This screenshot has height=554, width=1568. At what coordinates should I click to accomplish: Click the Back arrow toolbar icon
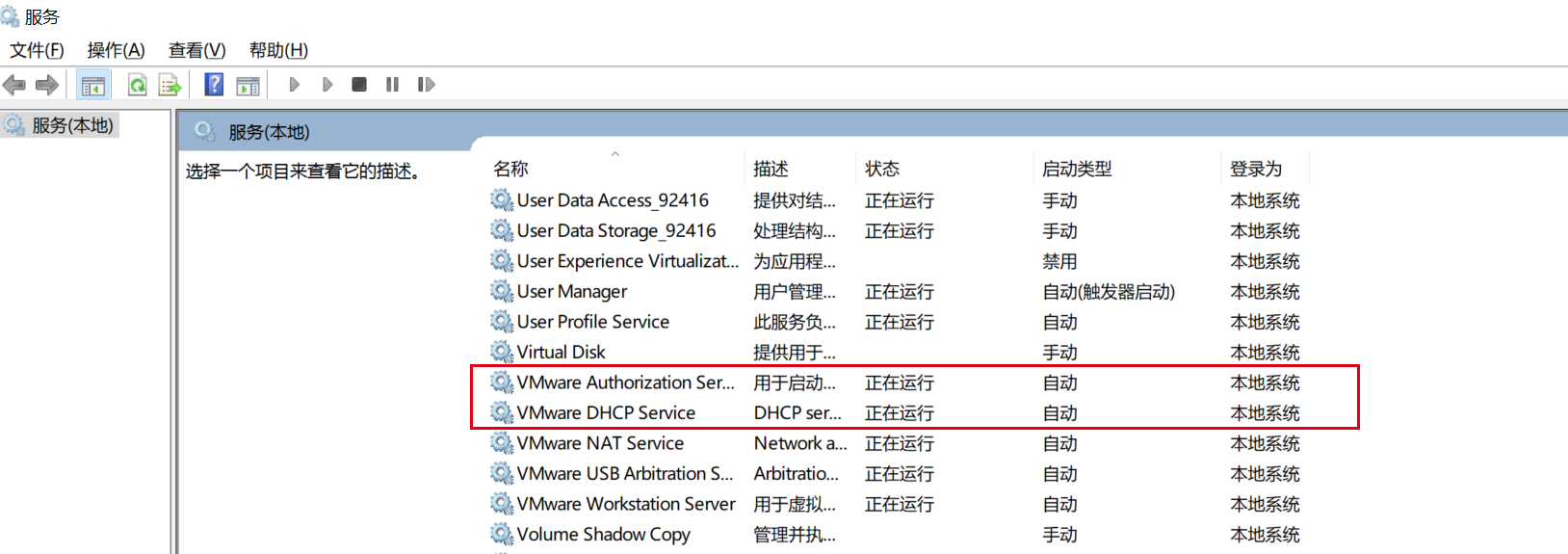point(14,85)
